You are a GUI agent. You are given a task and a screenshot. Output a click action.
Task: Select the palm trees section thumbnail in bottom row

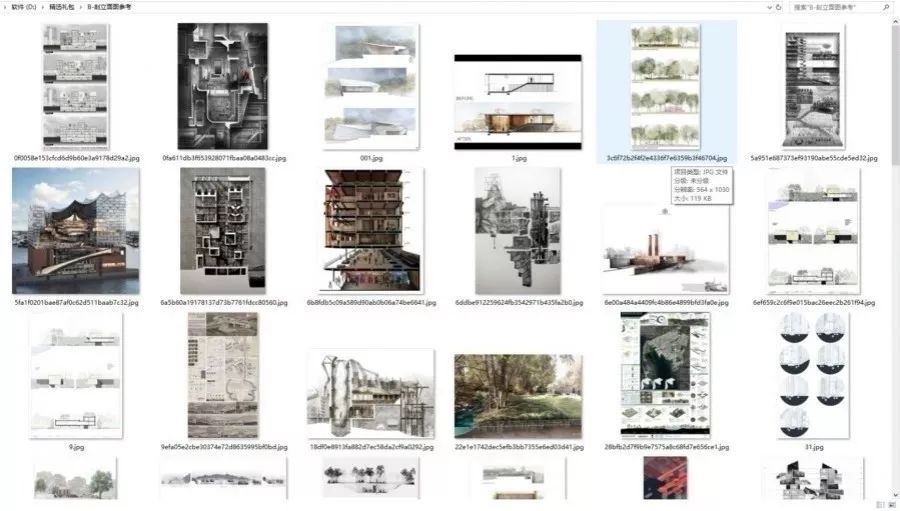pyautogui.click(x=371, y=478)
